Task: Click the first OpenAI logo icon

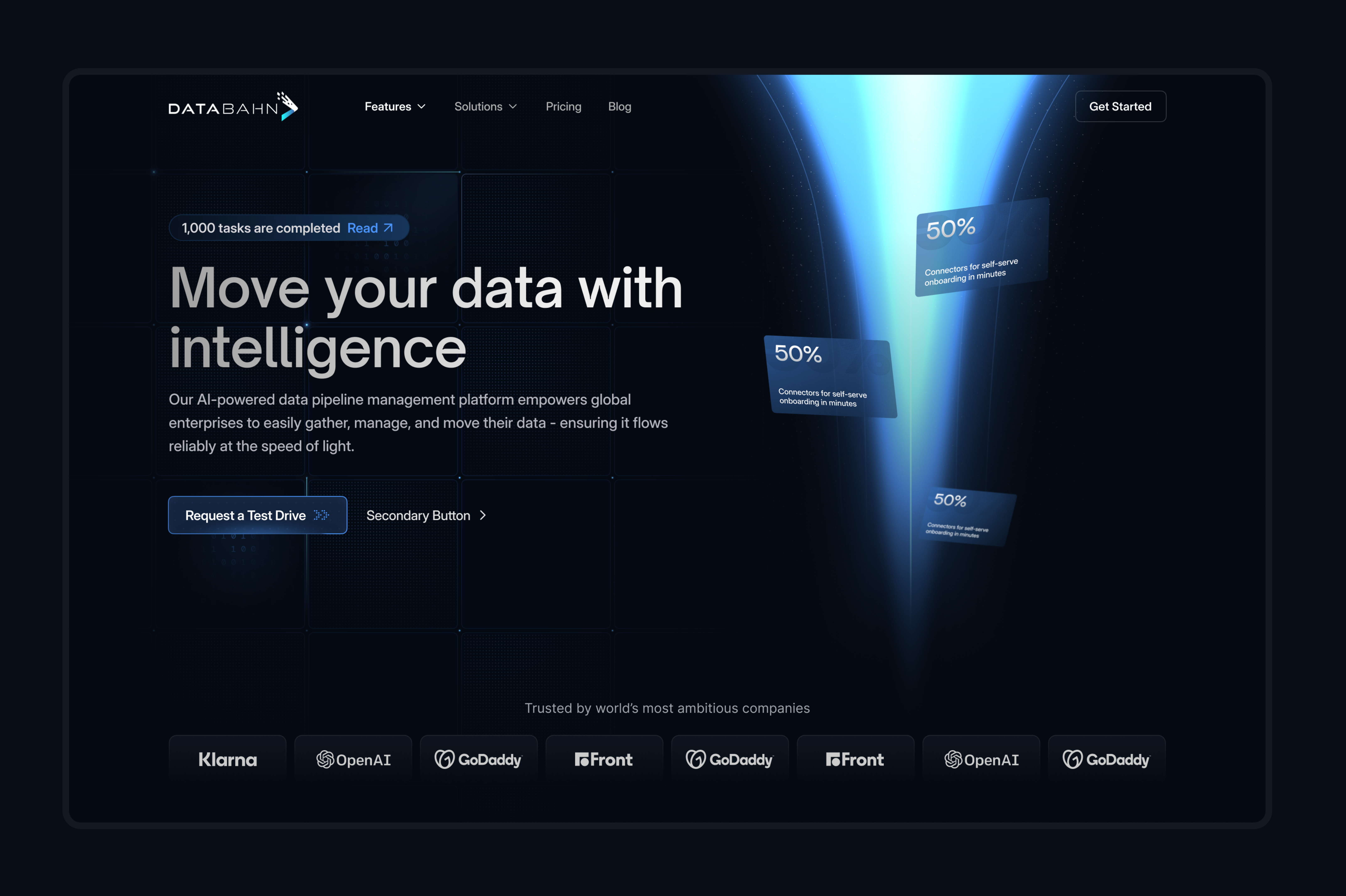Action: point(325,759)
